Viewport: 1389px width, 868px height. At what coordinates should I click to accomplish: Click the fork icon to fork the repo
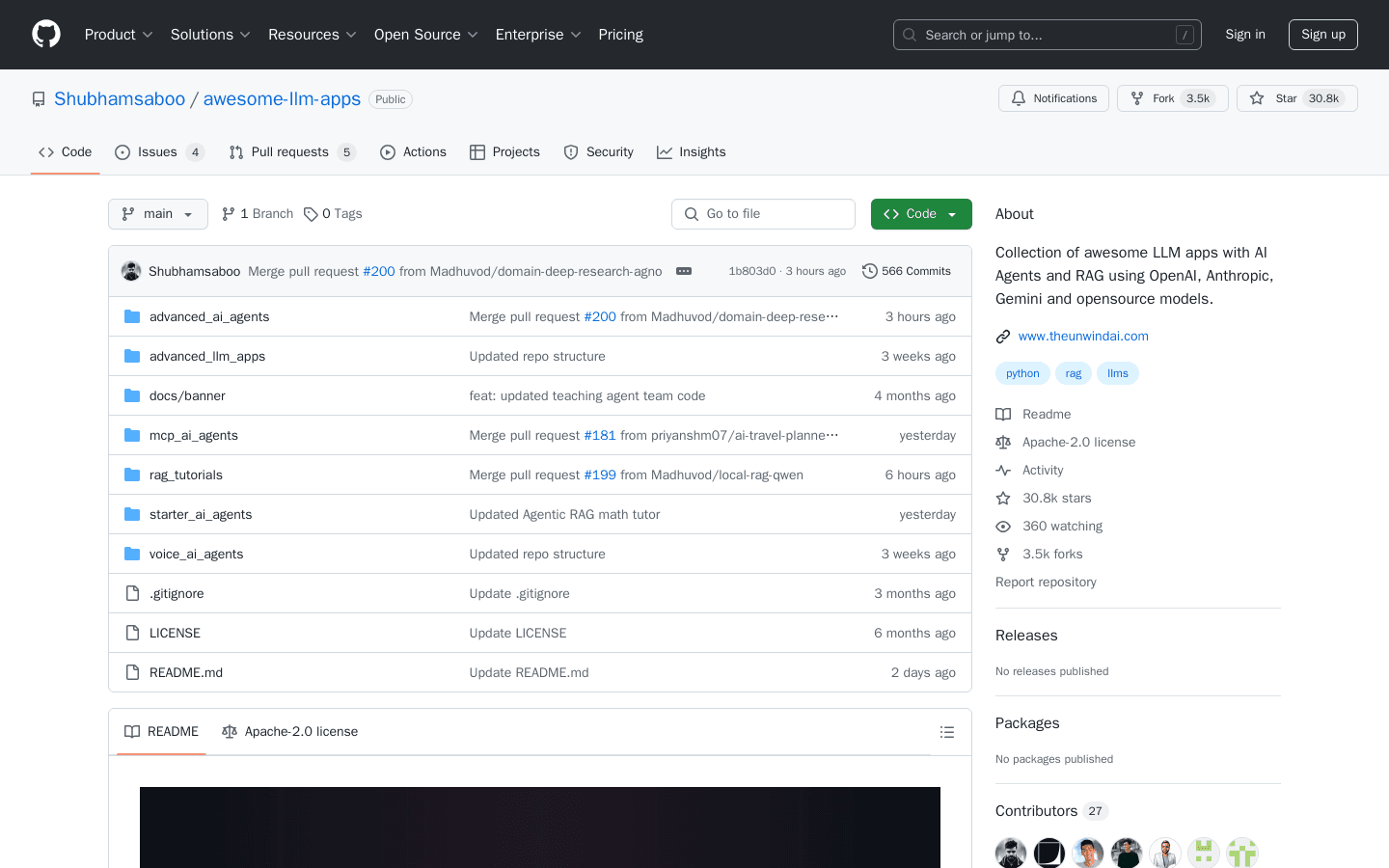tap(1137, 97)
